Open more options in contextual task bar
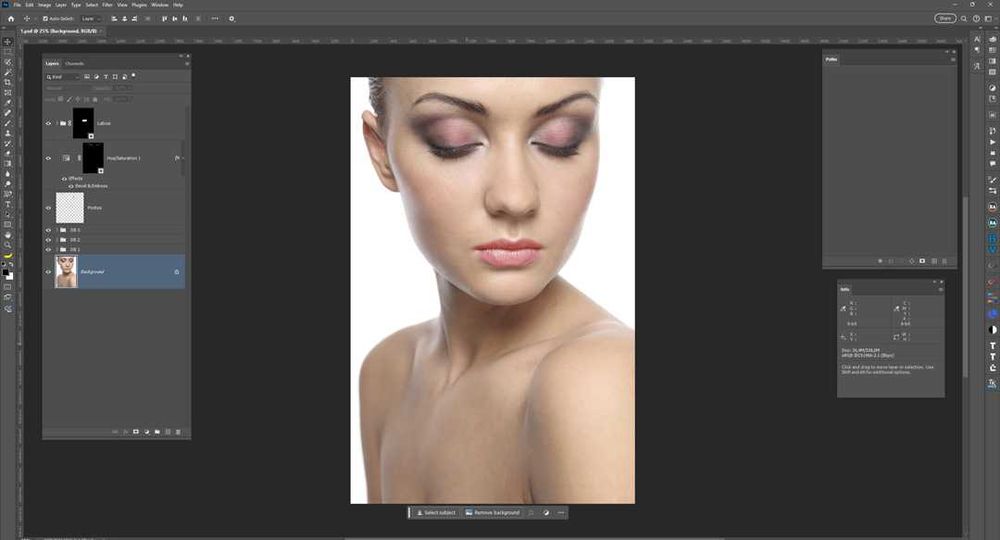1000x540 pixels. tap(561, 513)
